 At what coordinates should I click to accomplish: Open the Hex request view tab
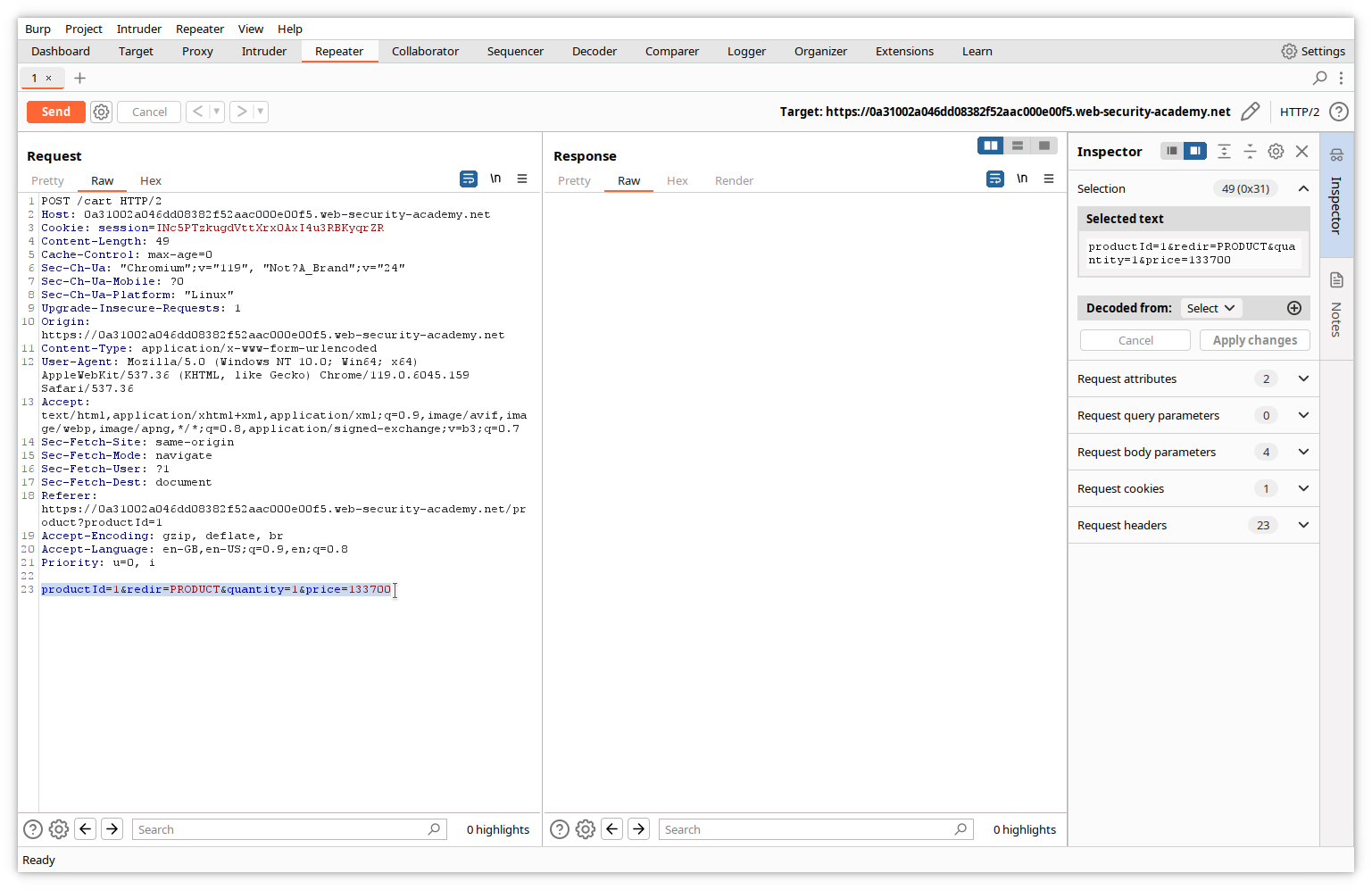click(151, 181)
